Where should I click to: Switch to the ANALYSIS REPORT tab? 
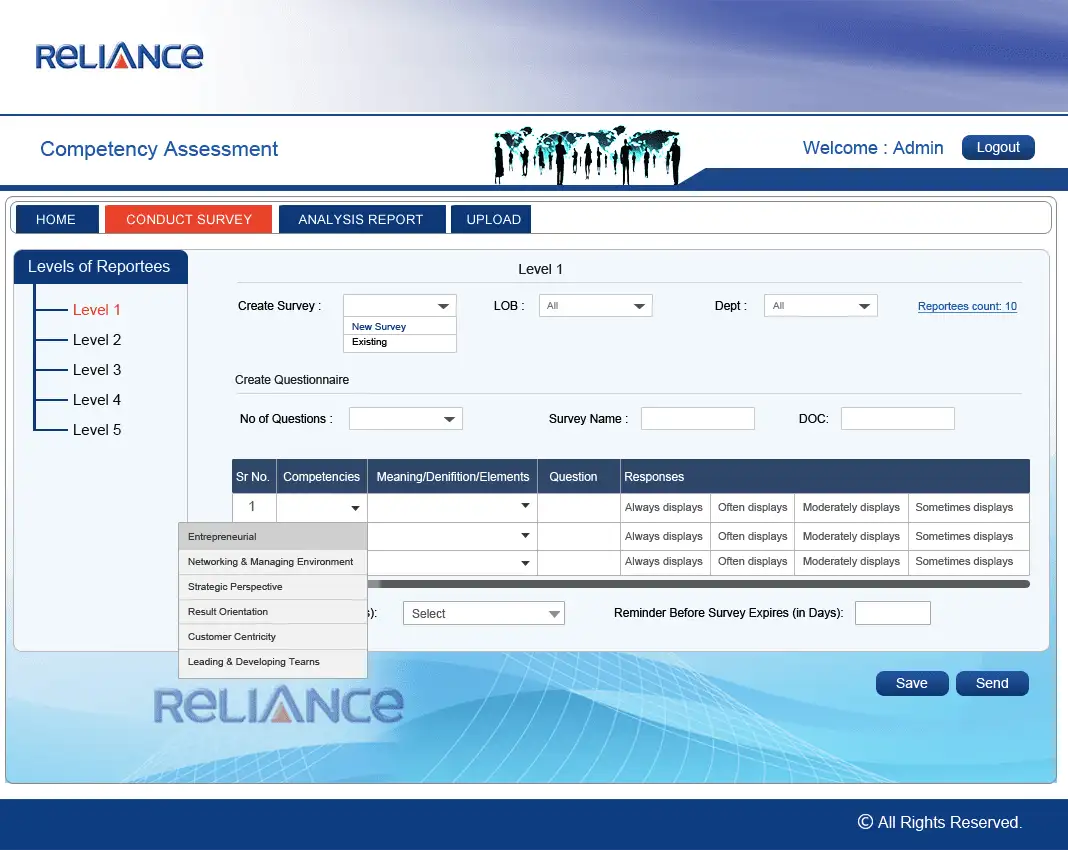[360, 219]
